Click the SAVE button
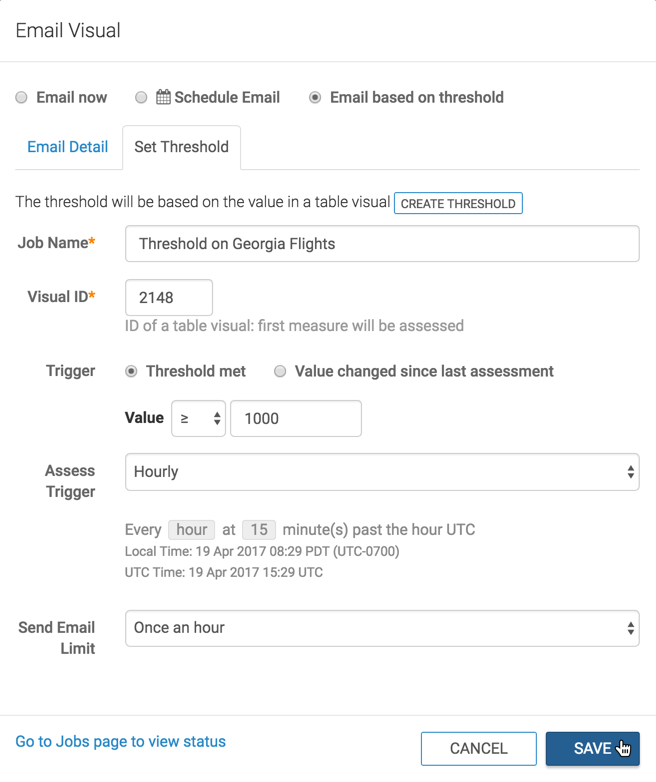This screenshot has width=656, height=782. 592,748
